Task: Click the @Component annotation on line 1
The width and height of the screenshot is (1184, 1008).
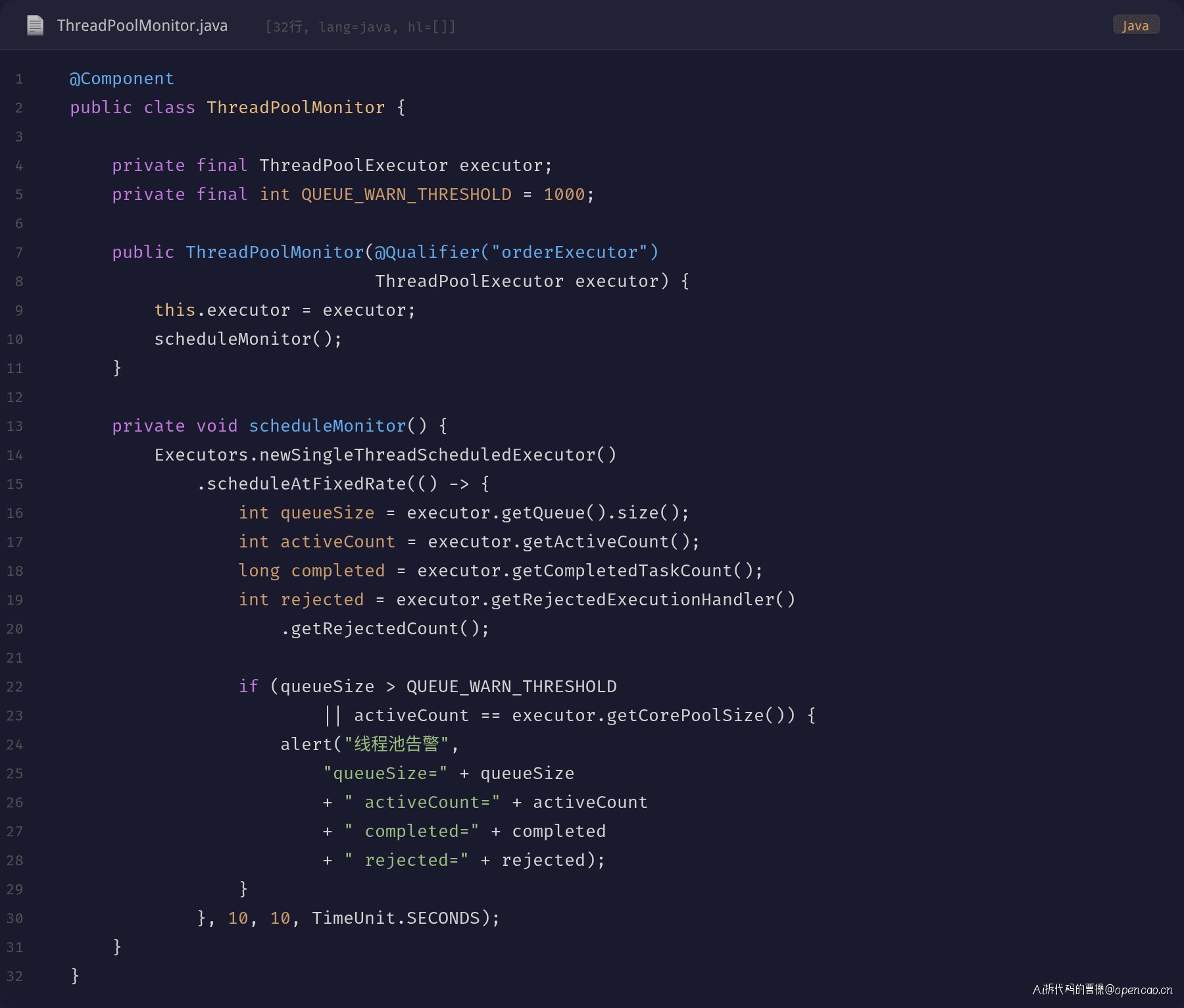Action: coord(122,79)
